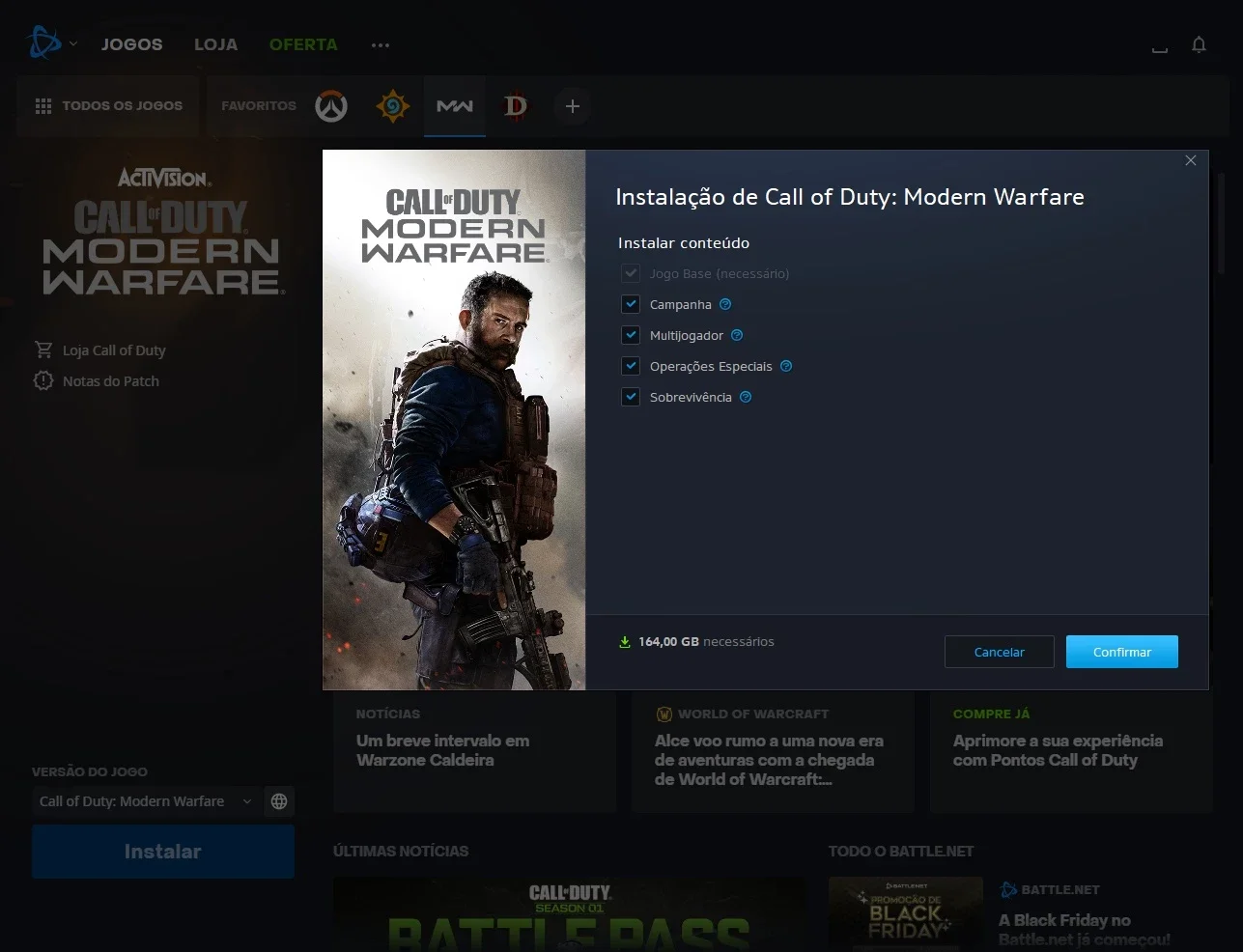
Task: Open Loja Call of Duty link
Action: [x=100, y=350]
